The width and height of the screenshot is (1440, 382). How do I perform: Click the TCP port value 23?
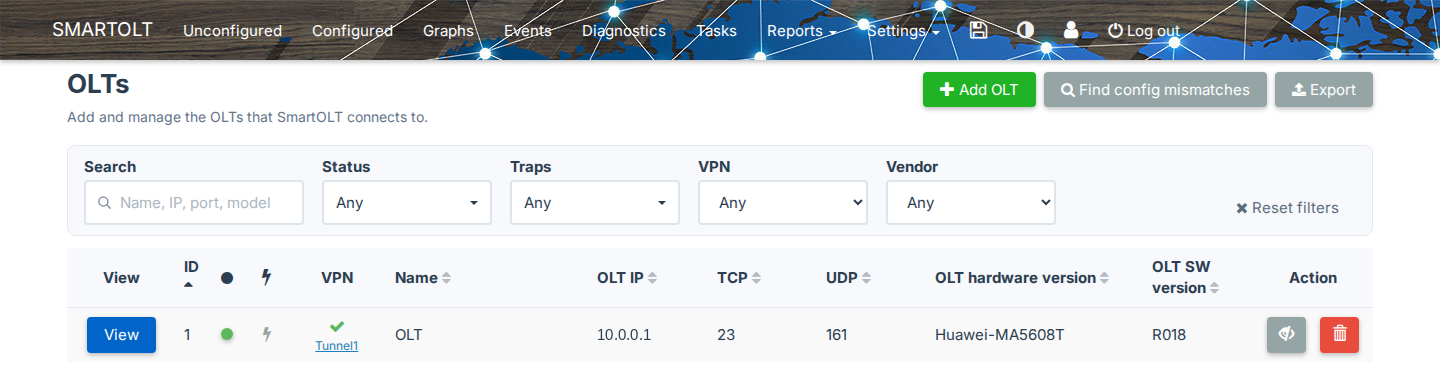click(726, 335)
